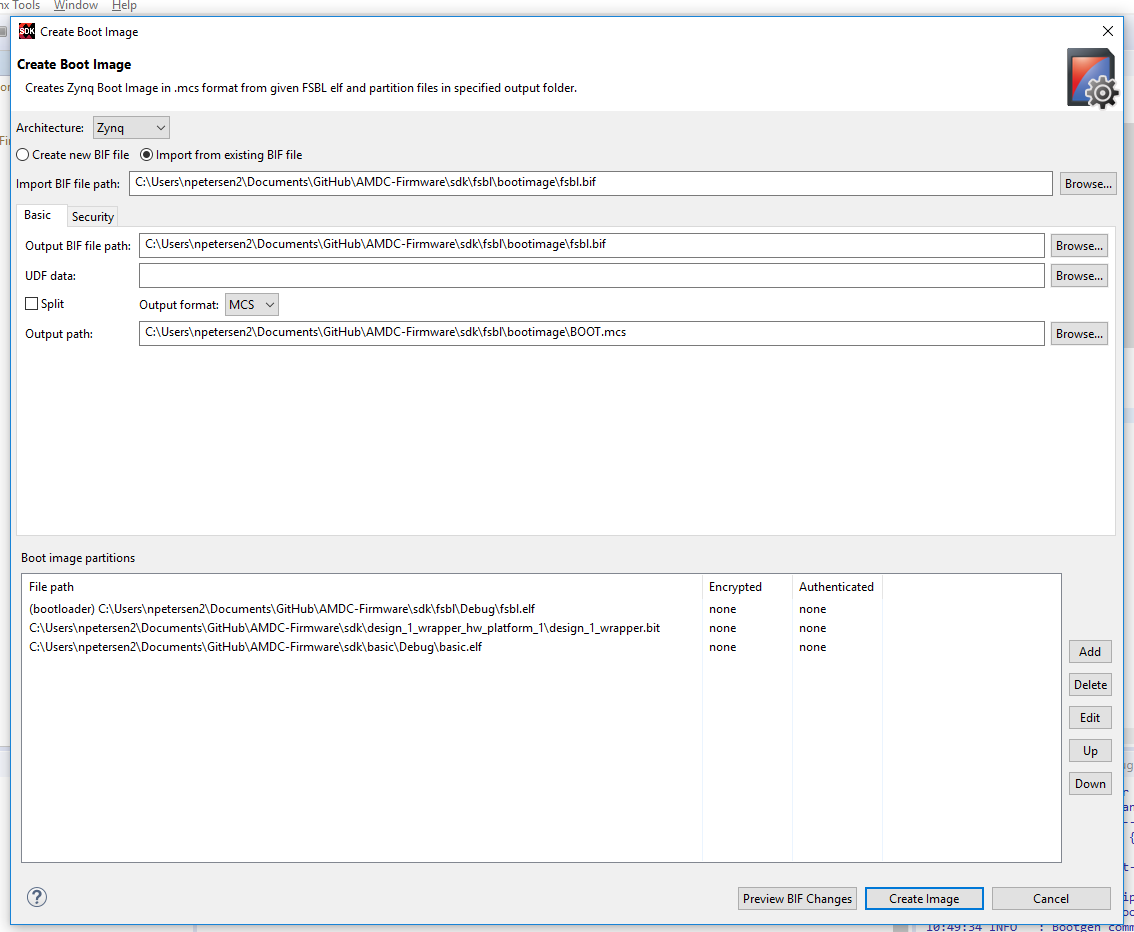Browse for the Import BIF file path
The width and height of the screenshot is (1134, 932).
[x=1088, y=184]
